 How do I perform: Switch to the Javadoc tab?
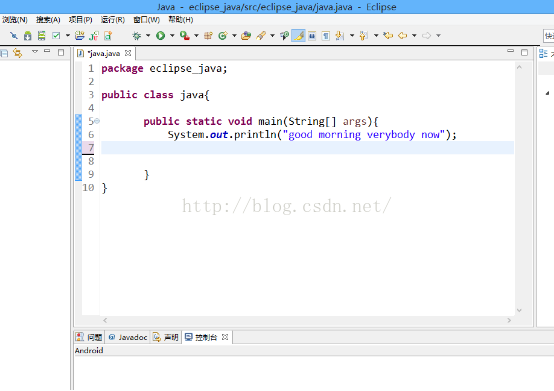pos(128,337)
